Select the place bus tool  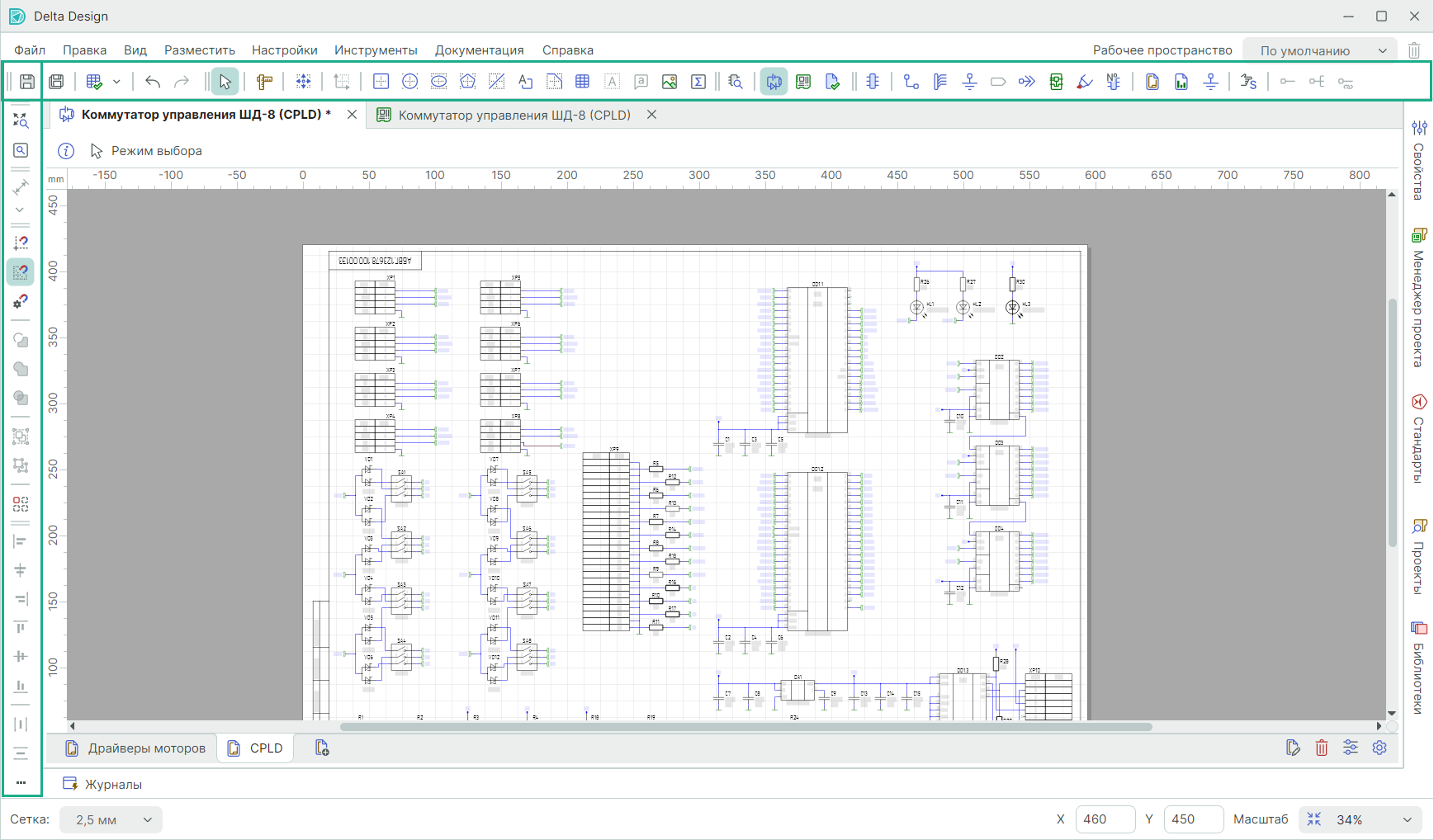point(940,82)
